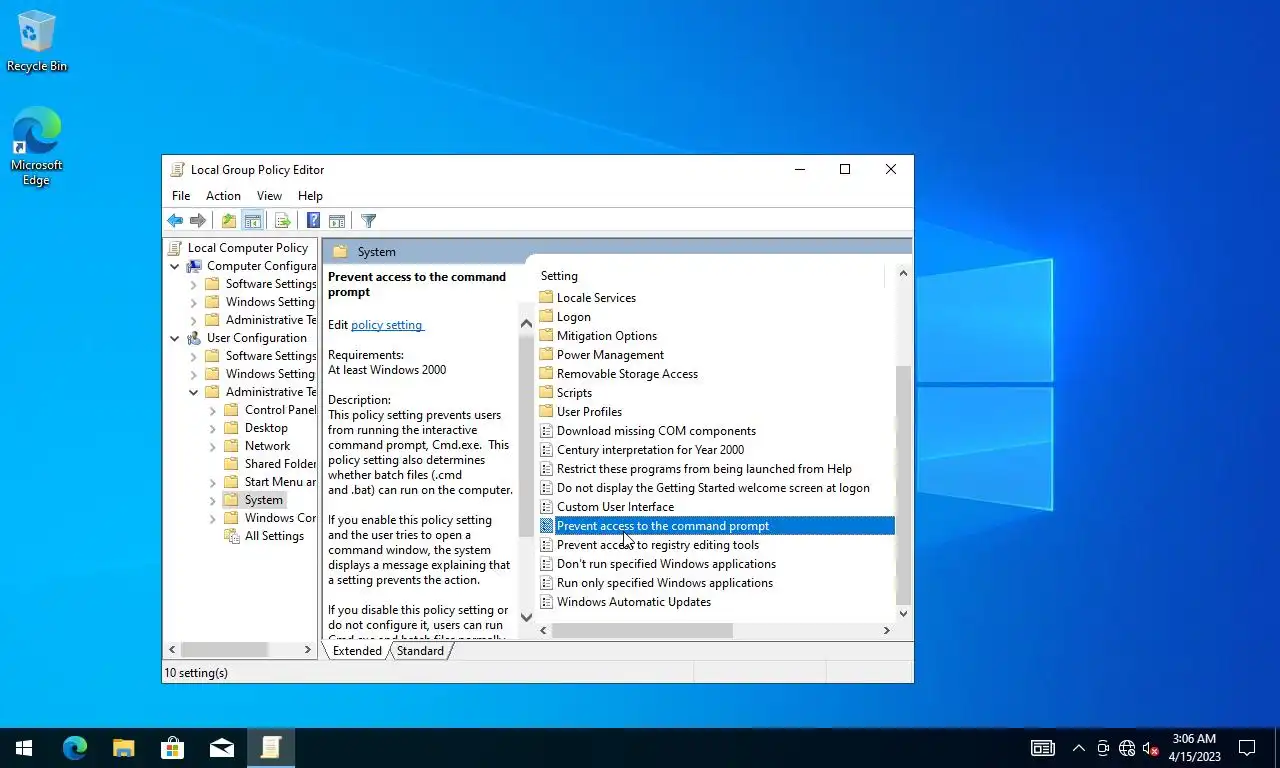Open Microsoft Store from the taskbar
The height and width of the screenshot is (768, 1280).
click(172, 747)
